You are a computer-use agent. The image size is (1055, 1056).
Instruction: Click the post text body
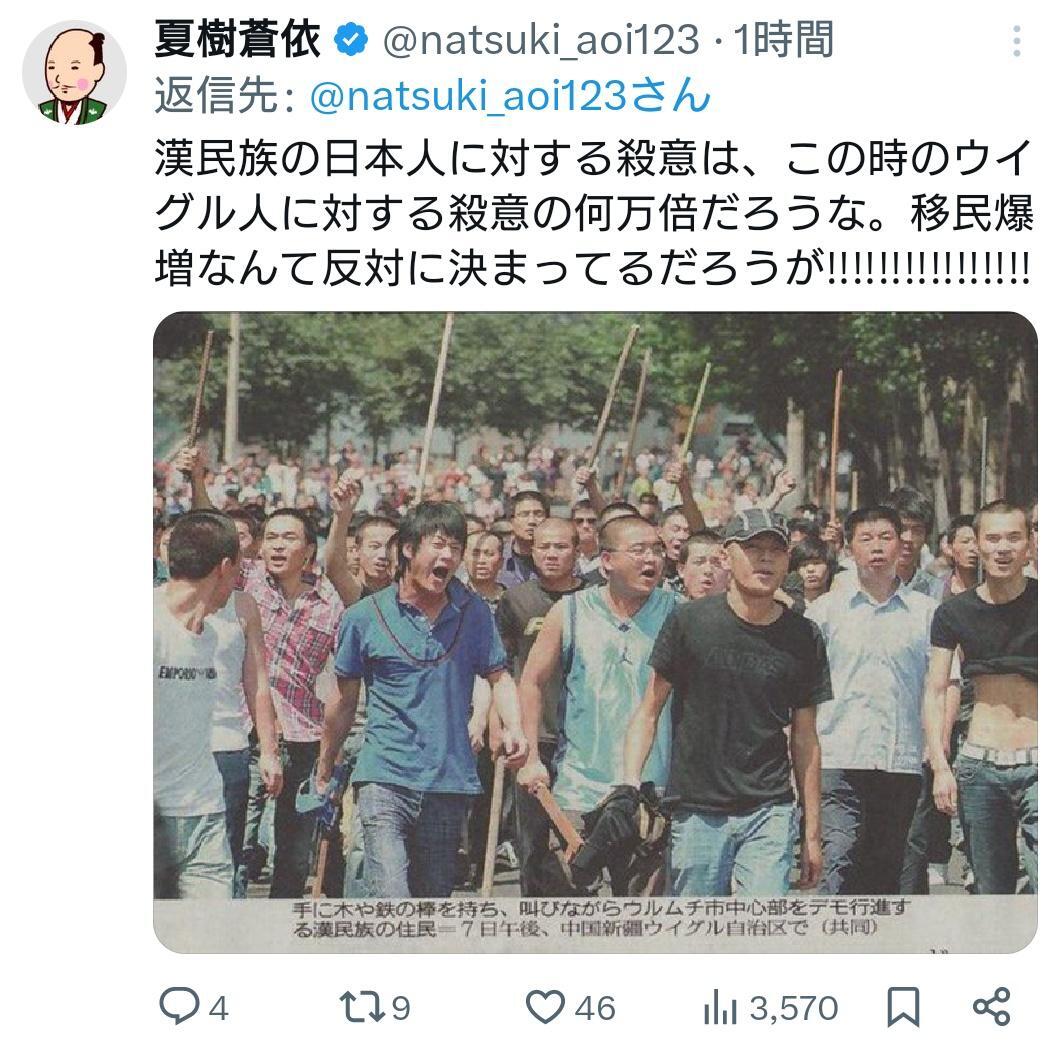[x=592, y=213]
